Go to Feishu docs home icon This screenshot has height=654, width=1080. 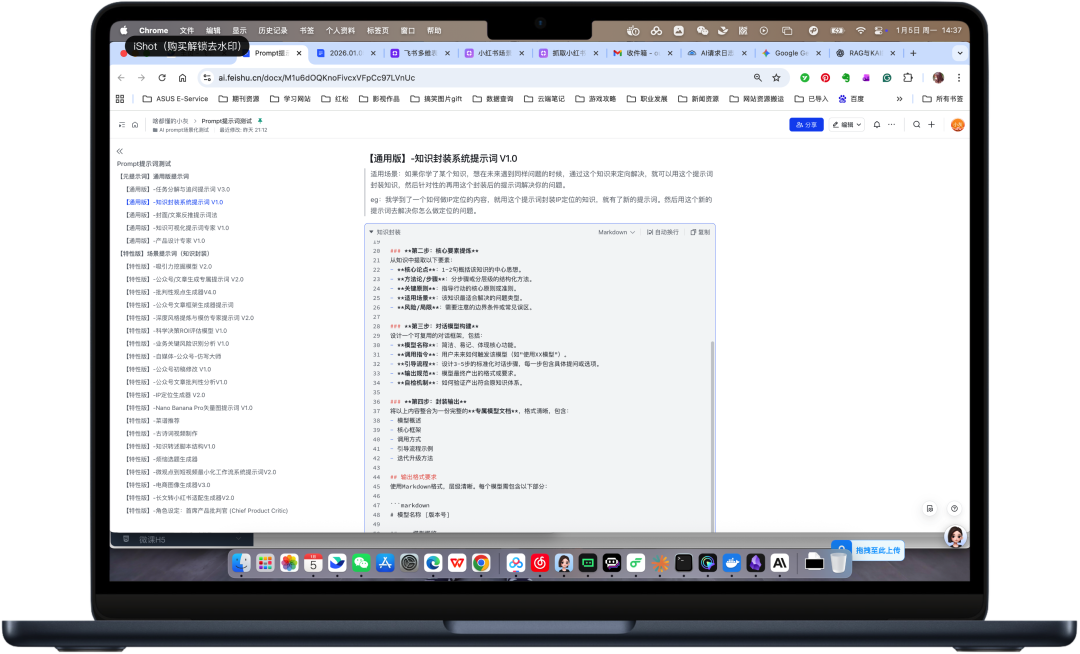[135, 125]
